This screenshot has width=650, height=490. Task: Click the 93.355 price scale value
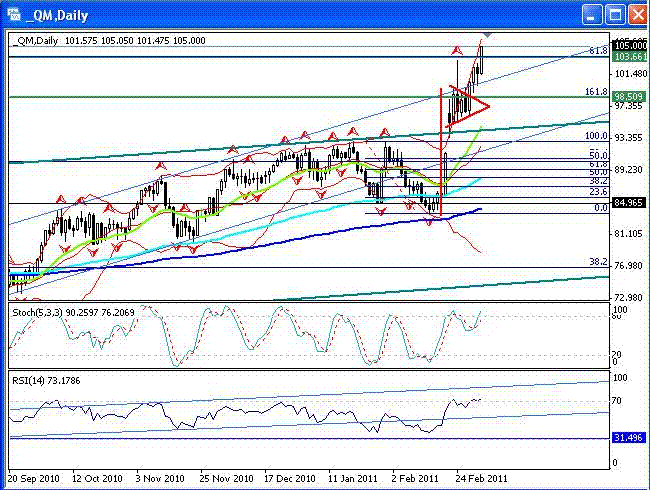(628, 138)
